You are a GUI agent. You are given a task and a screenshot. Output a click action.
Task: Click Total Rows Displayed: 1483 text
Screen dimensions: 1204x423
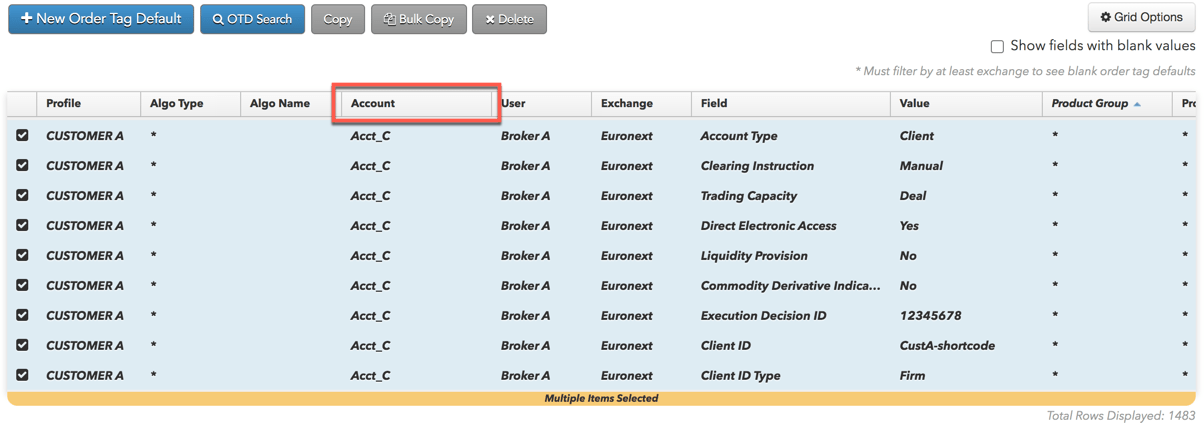pos(1121,414)
